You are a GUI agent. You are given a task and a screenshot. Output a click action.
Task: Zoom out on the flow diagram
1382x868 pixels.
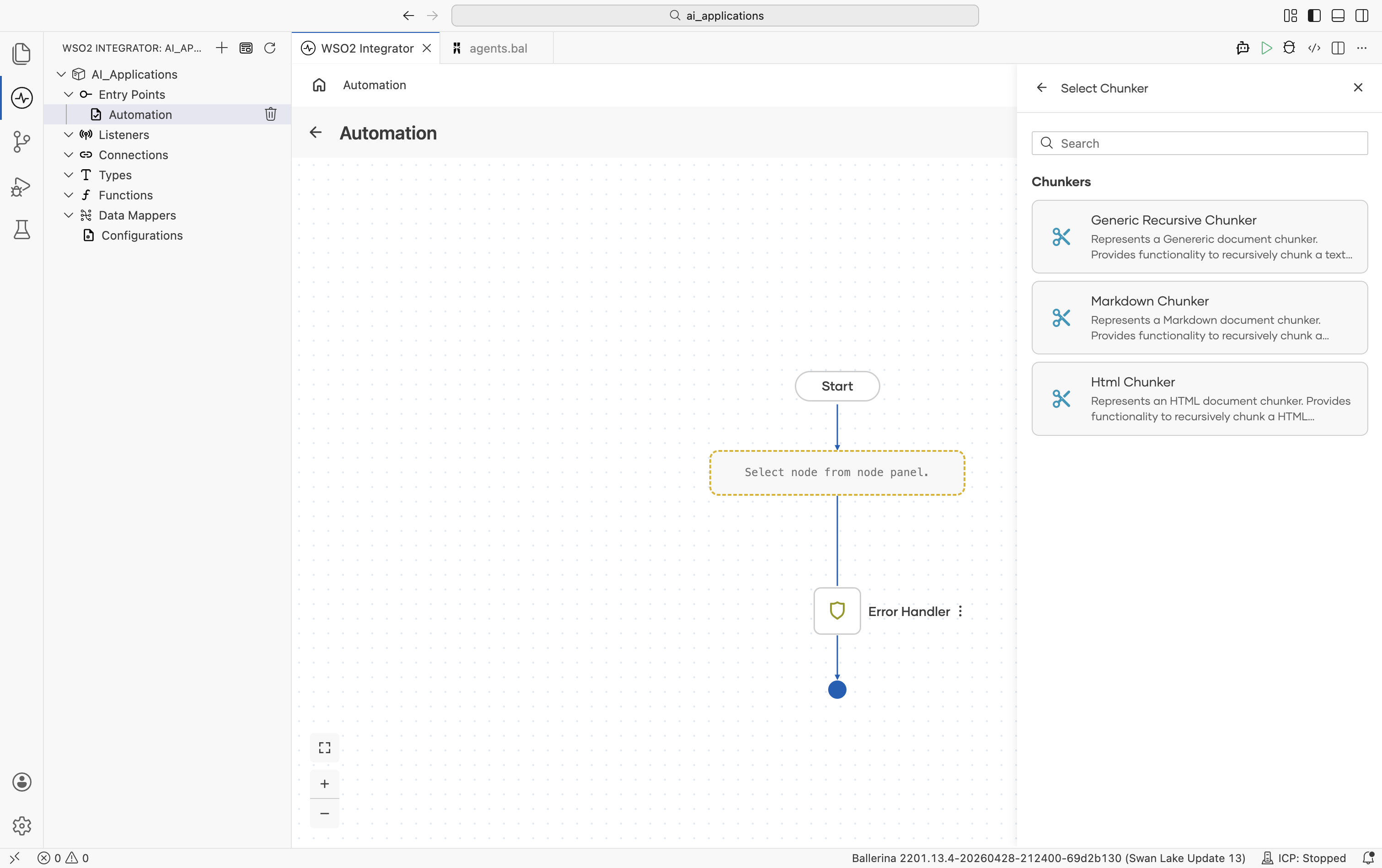[x=325, y=814]
